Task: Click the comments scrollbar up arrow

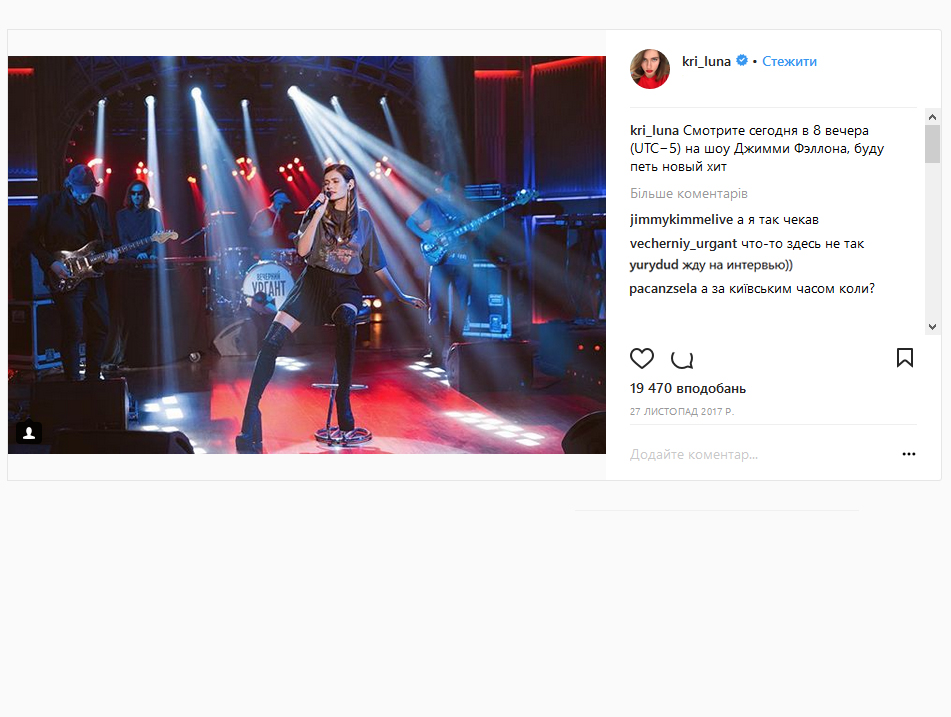Action: (932, 116)
